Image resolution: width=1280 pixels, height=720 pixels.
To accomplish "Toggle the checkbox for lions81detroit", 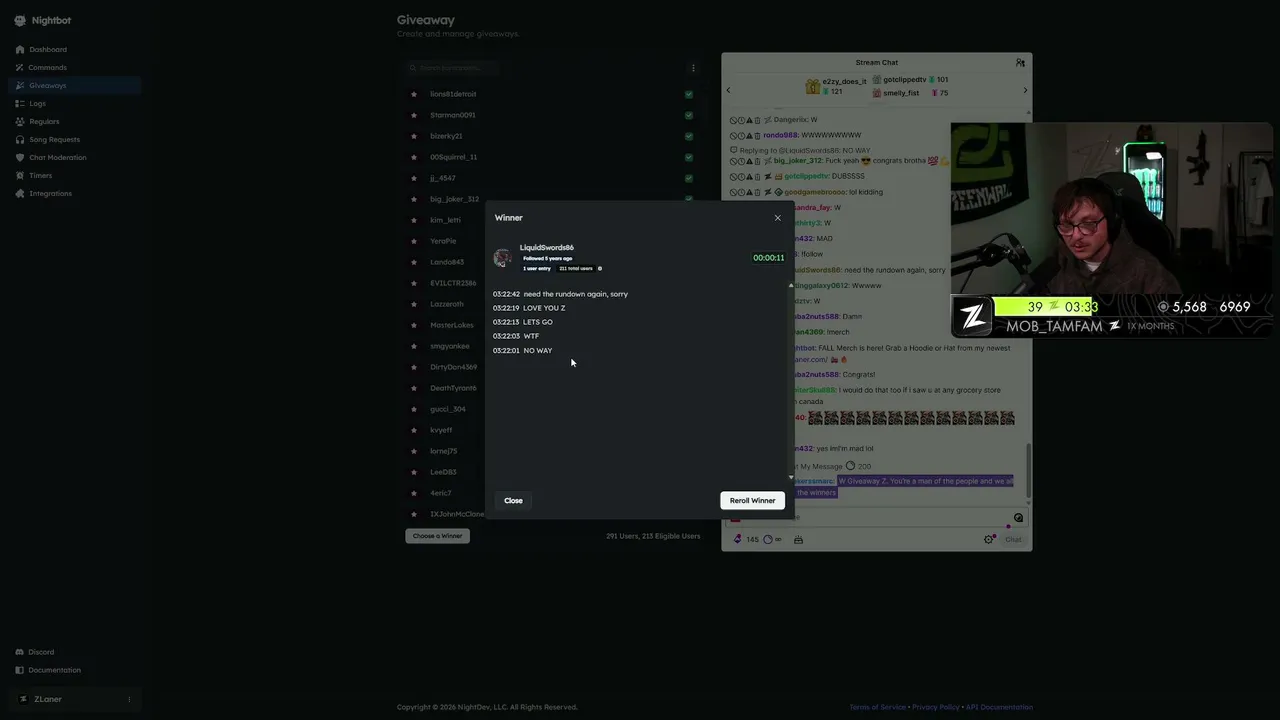I will 689,94.
